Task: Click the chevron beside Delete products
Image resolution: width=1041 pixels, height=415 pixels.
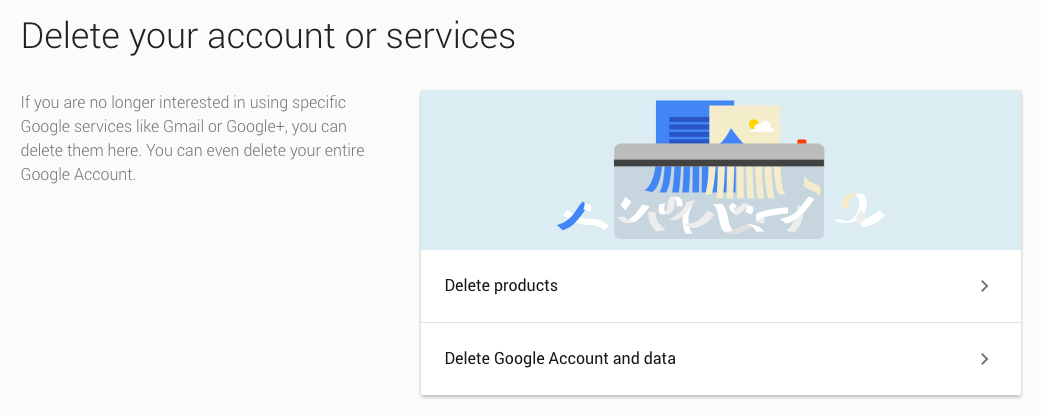Action: (x=984, y=286)
